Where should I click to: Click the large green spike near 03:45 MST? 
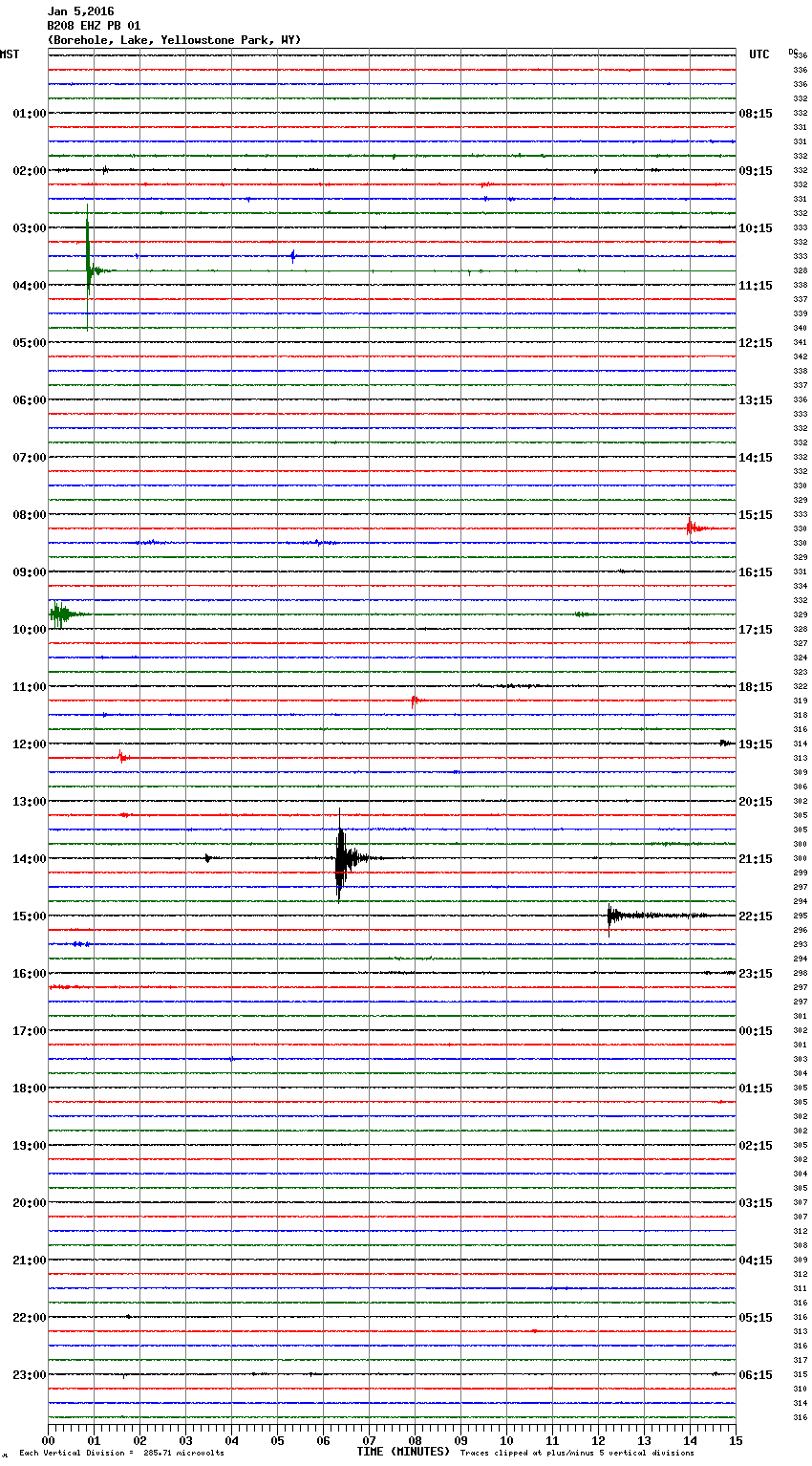88,267
